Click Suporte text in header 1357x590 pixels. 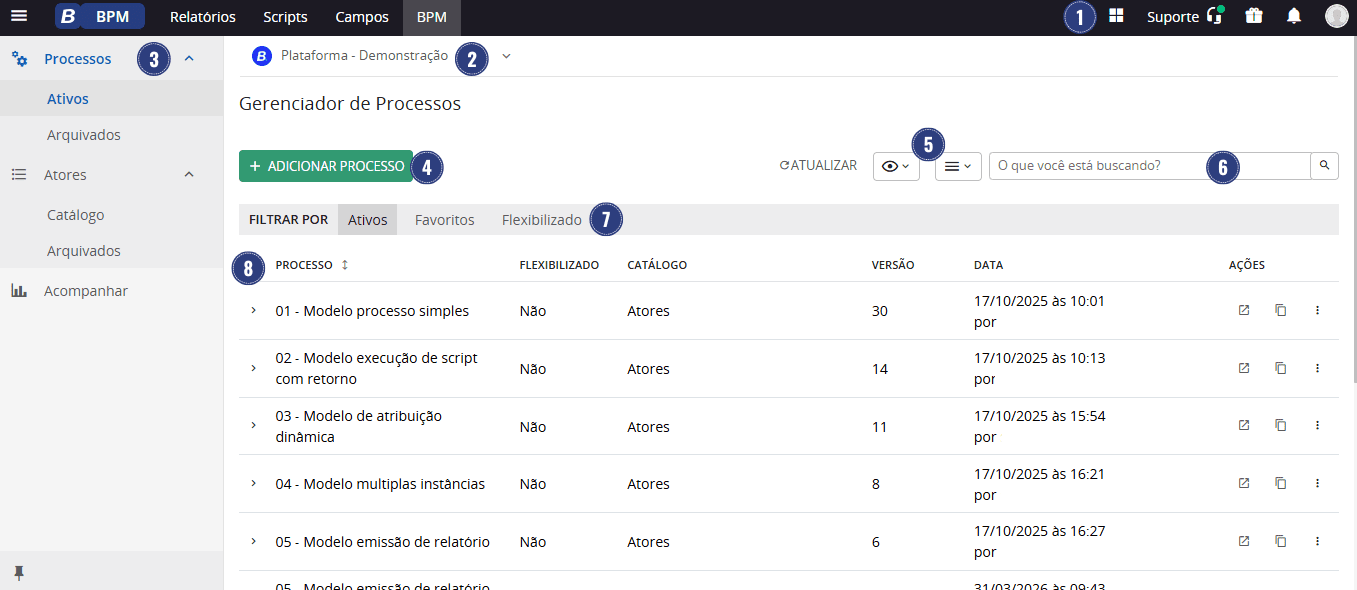pos(1172,17)
